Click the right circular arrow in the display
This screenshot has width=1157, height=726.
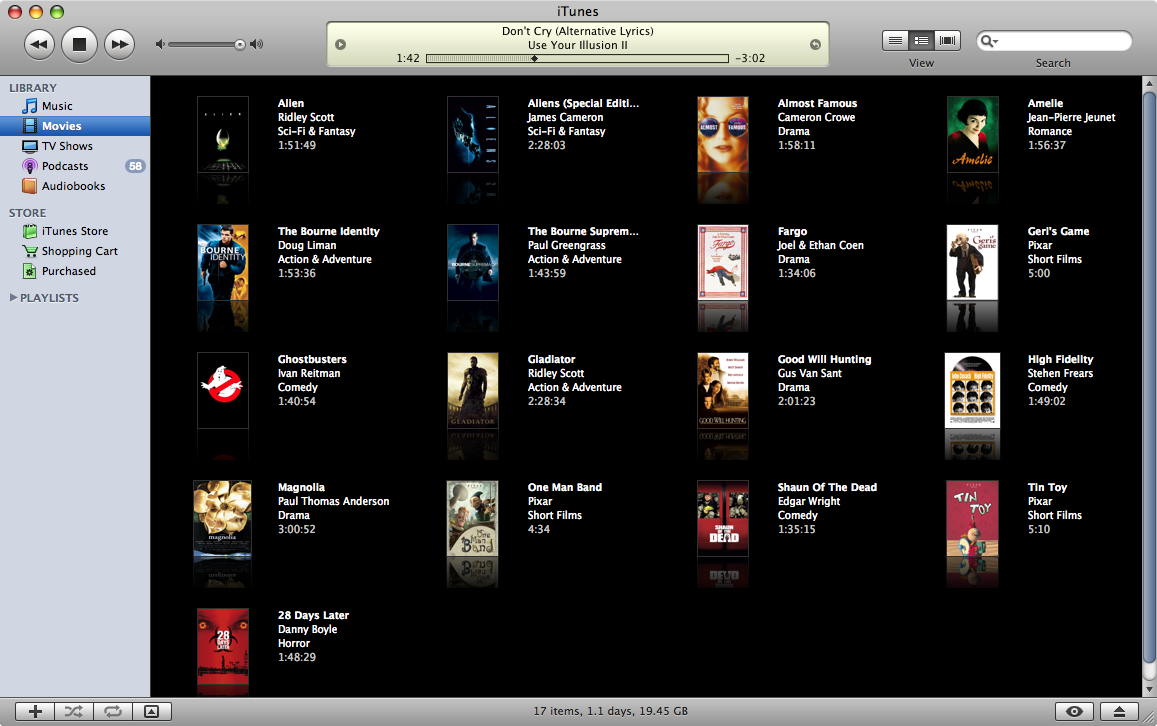pyautogui.click(x=815, y=44)
